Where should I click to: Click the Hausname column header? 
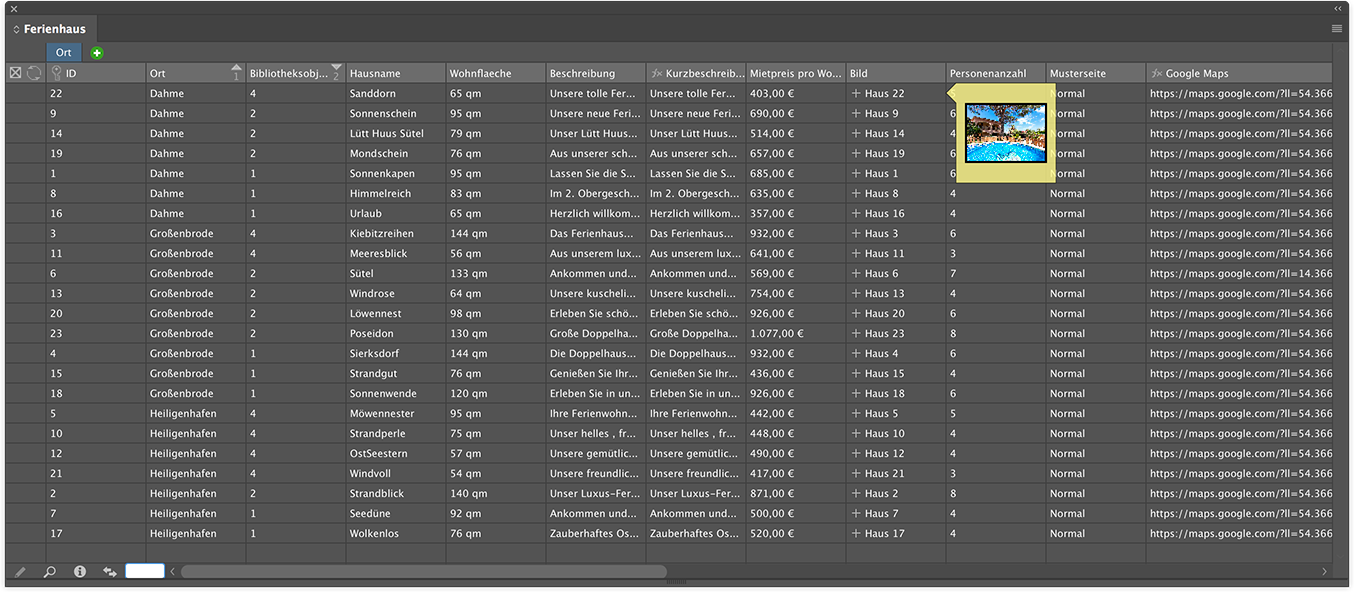395,73
